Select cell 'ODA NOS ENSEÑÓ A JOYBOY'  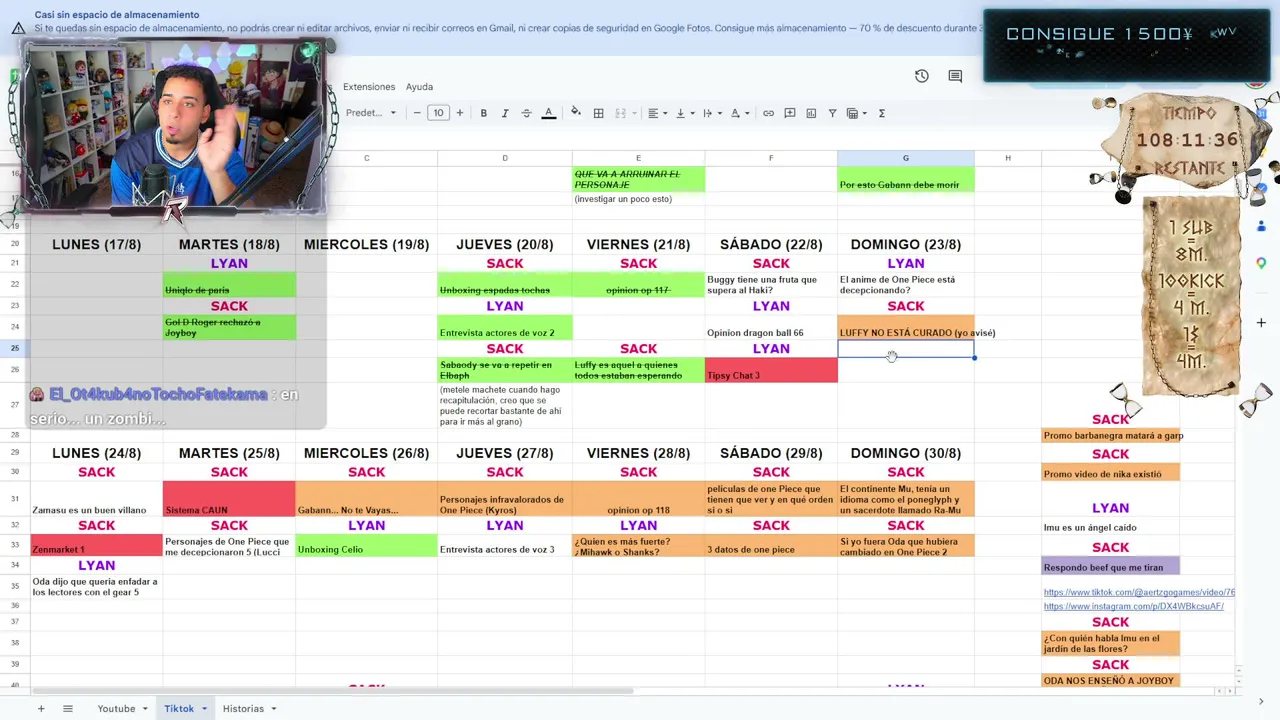1110,681
